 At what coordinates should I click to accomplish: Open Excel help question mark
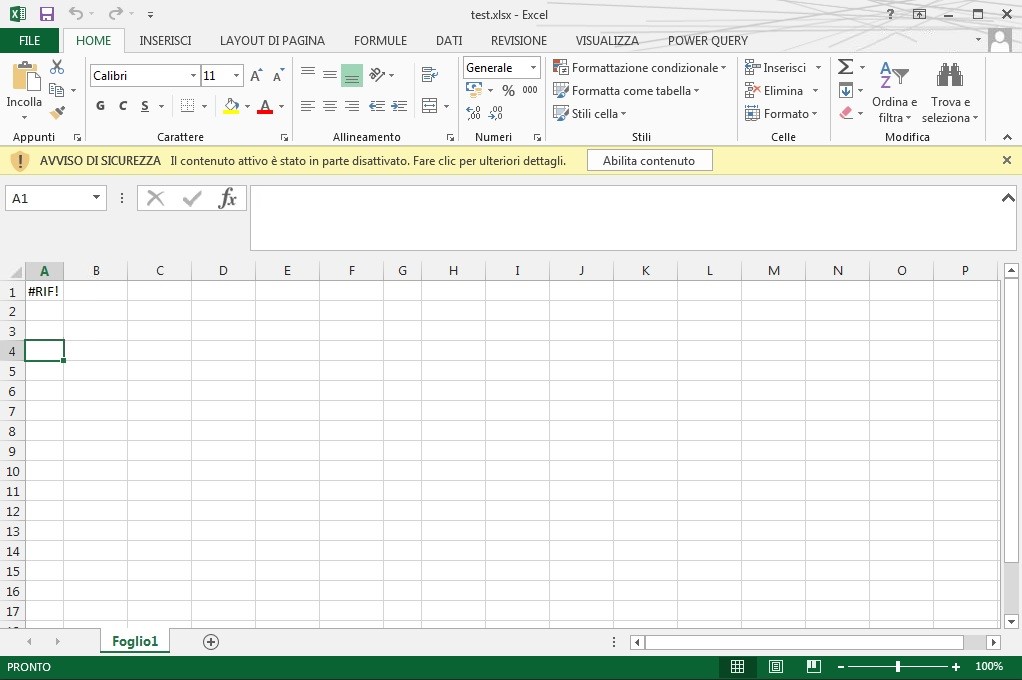click(890, 14)
